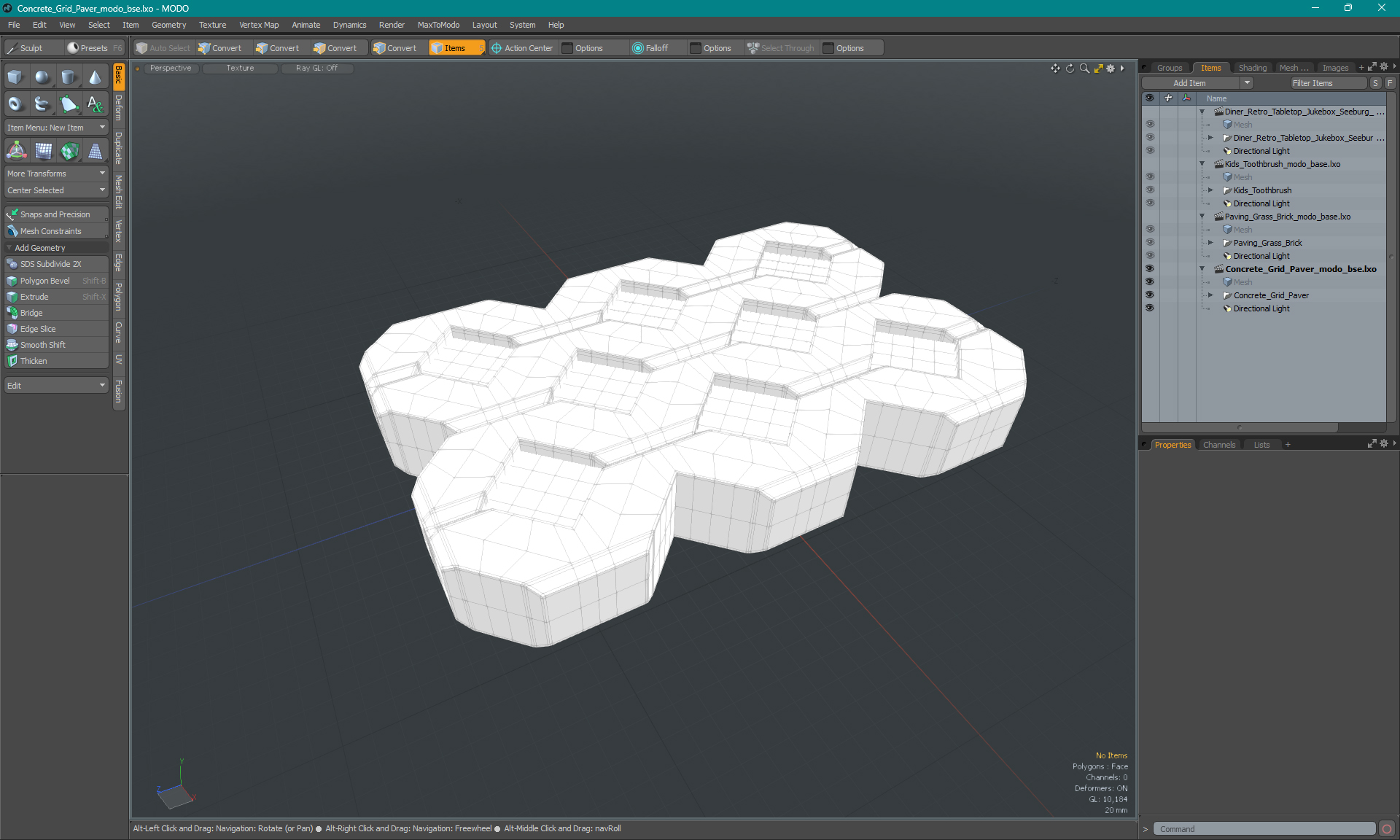Open the Add Item dropdown arrow

(x=1247, y=83)
